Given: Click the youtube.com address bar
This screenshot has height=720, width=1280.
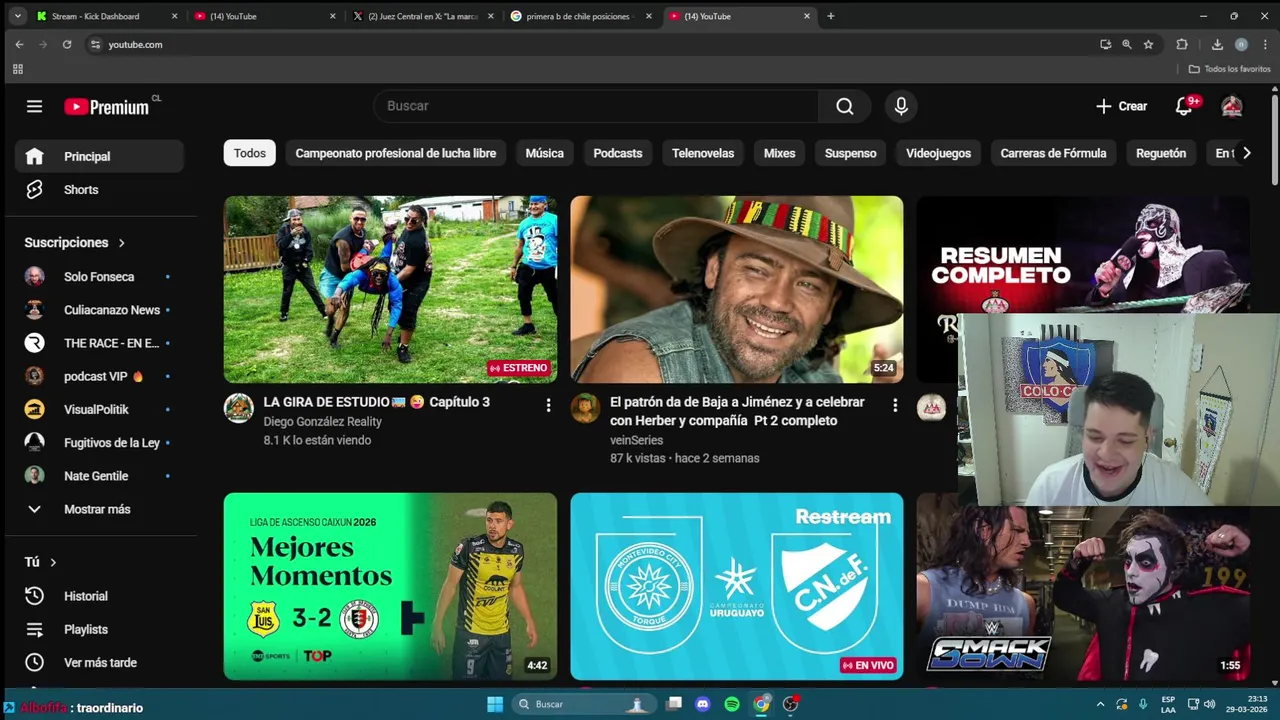Looking at the screenshot, I should click(590, 44).
